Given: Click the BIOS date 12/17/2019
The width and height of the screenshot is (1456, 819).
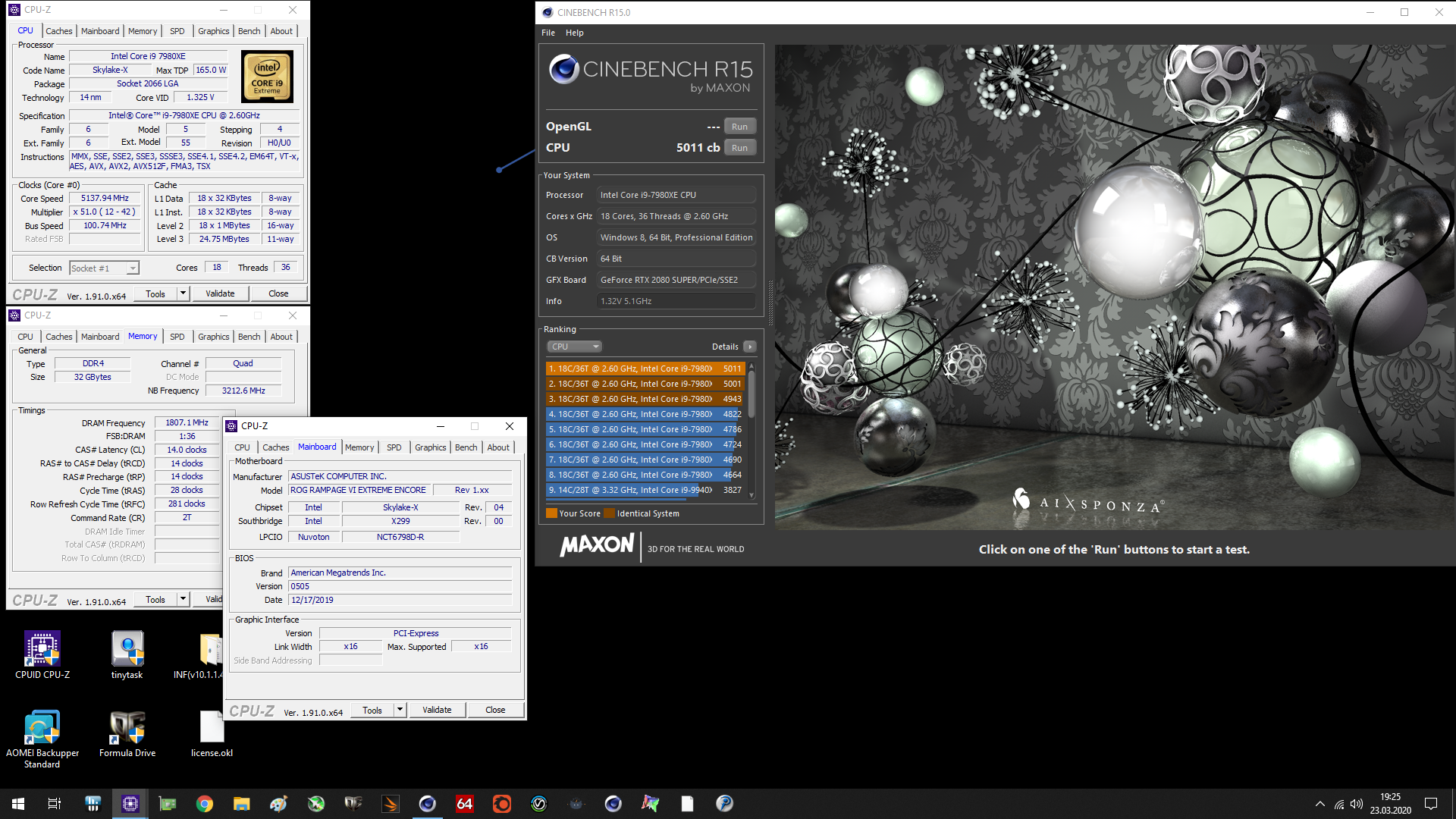Looking at the screenshot, I should click(x=400, y=600).
